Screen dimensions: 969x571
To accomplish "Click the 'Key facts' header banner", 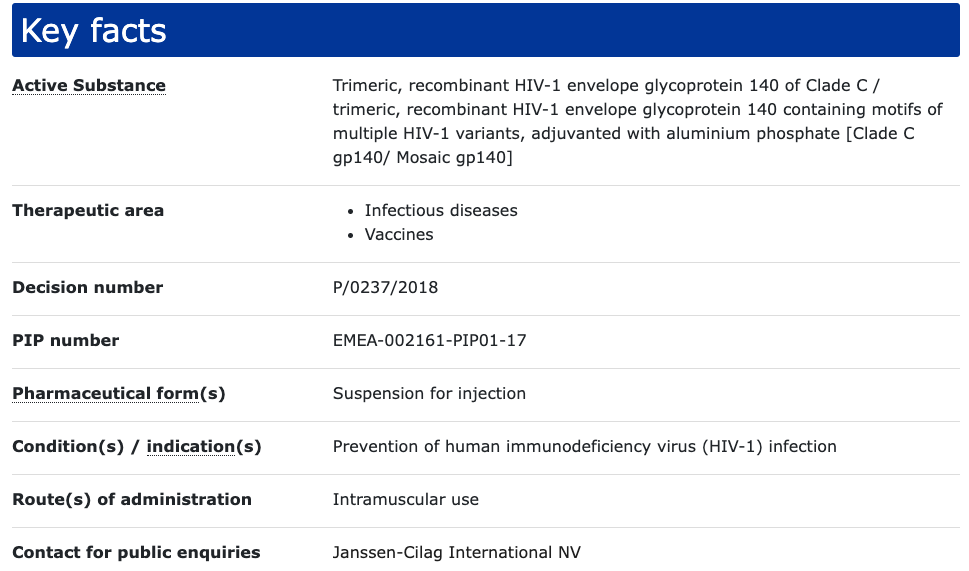I will coord(485,30).
